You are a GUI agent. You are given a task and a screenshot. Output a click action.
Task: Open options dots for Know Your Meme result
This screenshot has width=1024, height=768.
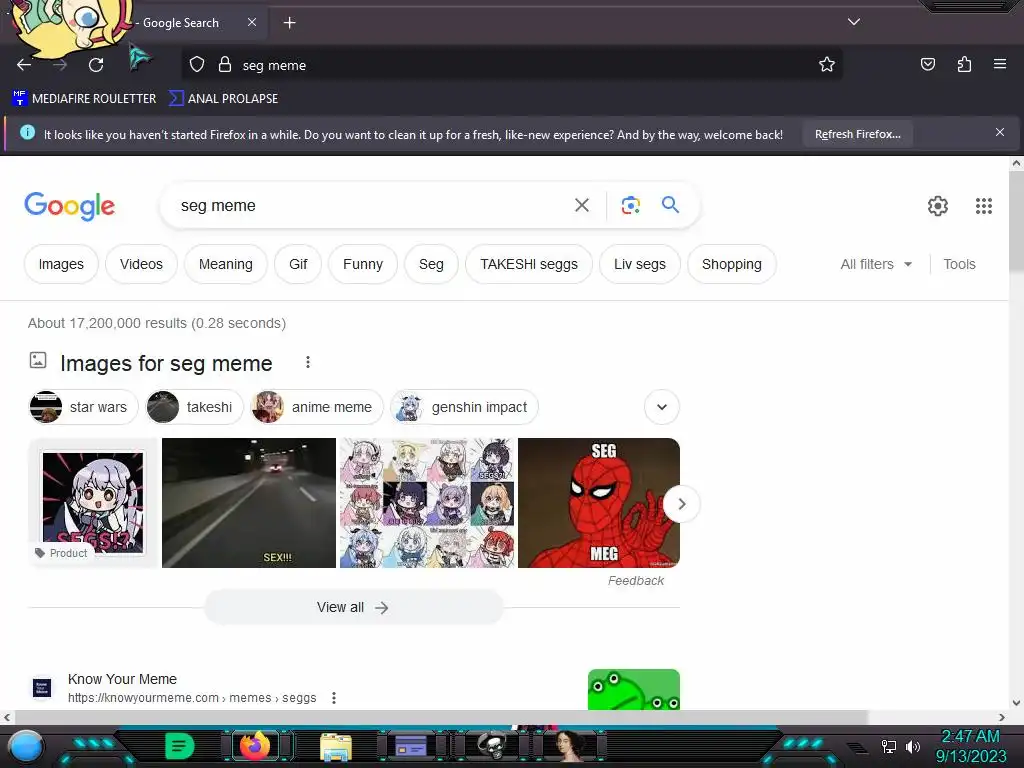pyautogui.click(x=334, y=698)
